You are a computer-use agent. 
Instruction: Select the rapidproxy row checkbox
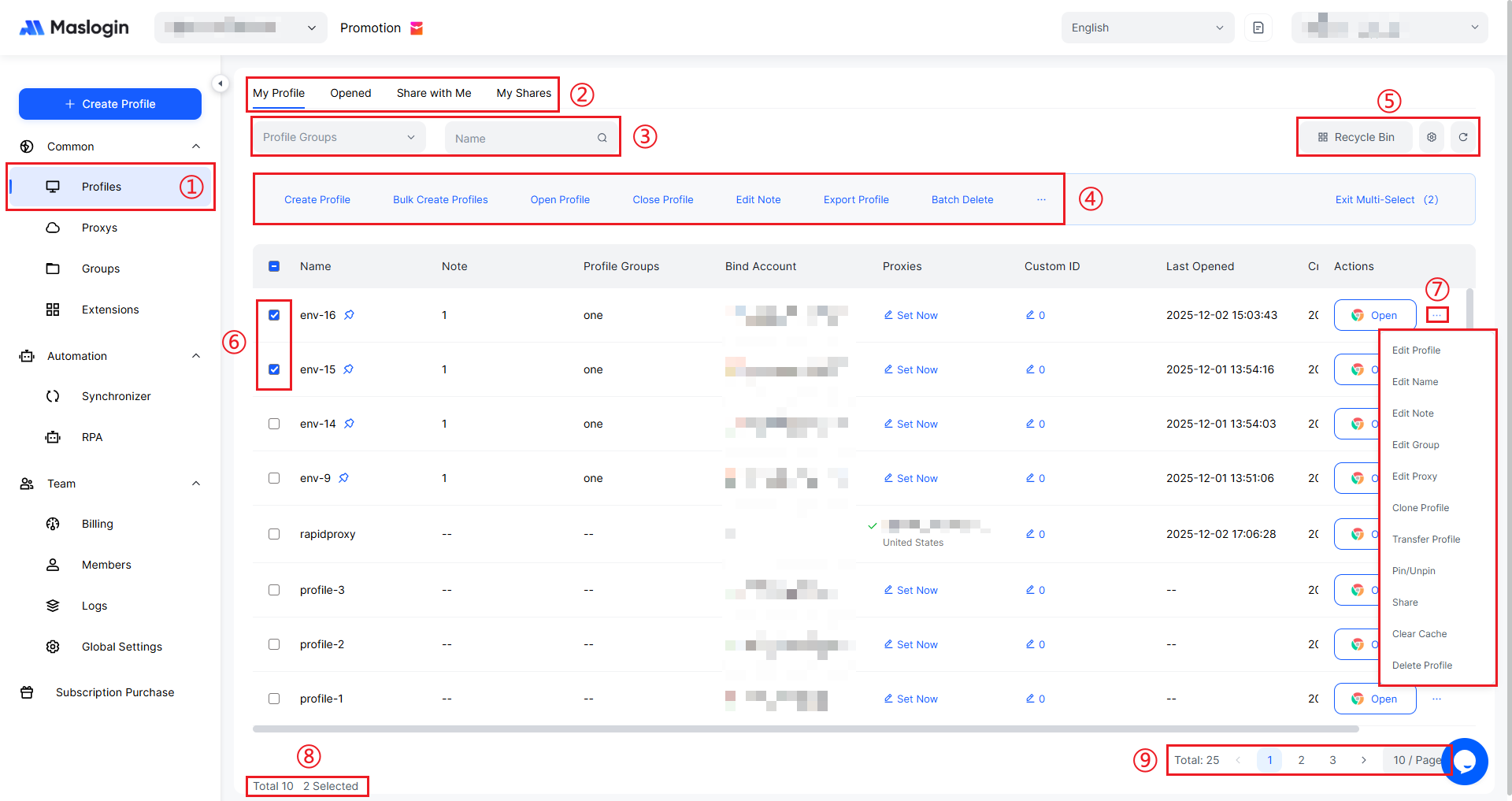(x=274, y=534)
